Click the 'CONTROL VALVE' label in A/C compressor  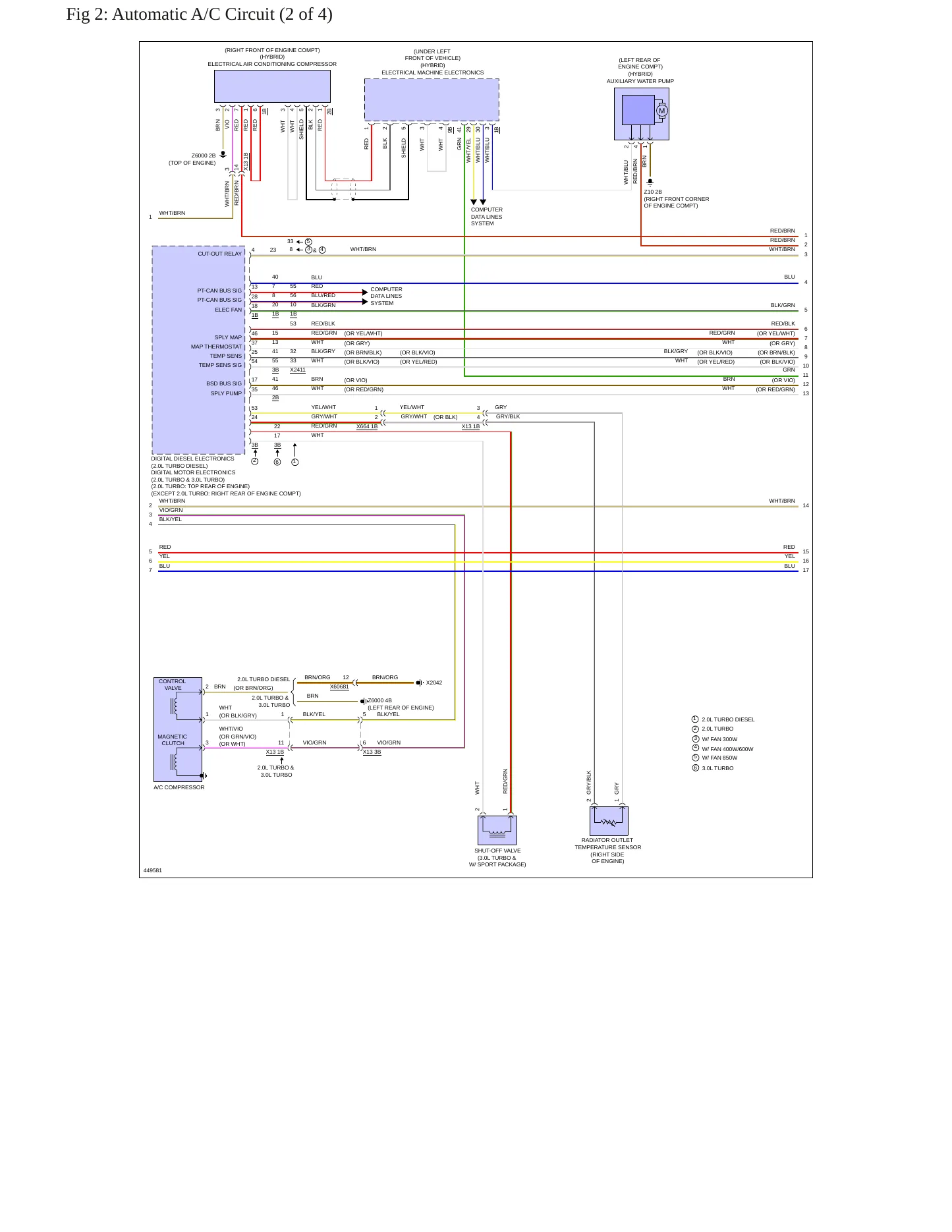point(173,685)
